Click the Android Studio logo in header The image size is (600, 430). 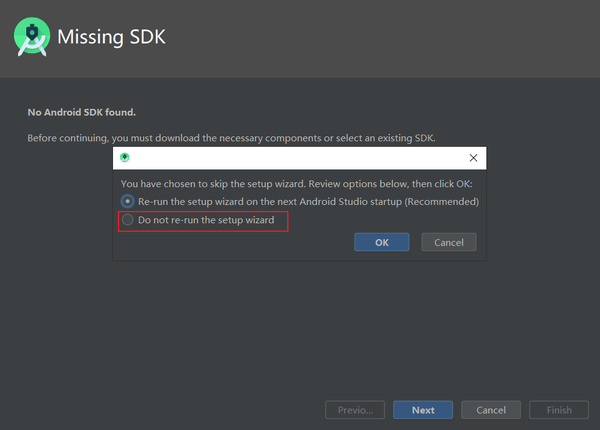tap(33, 37)
